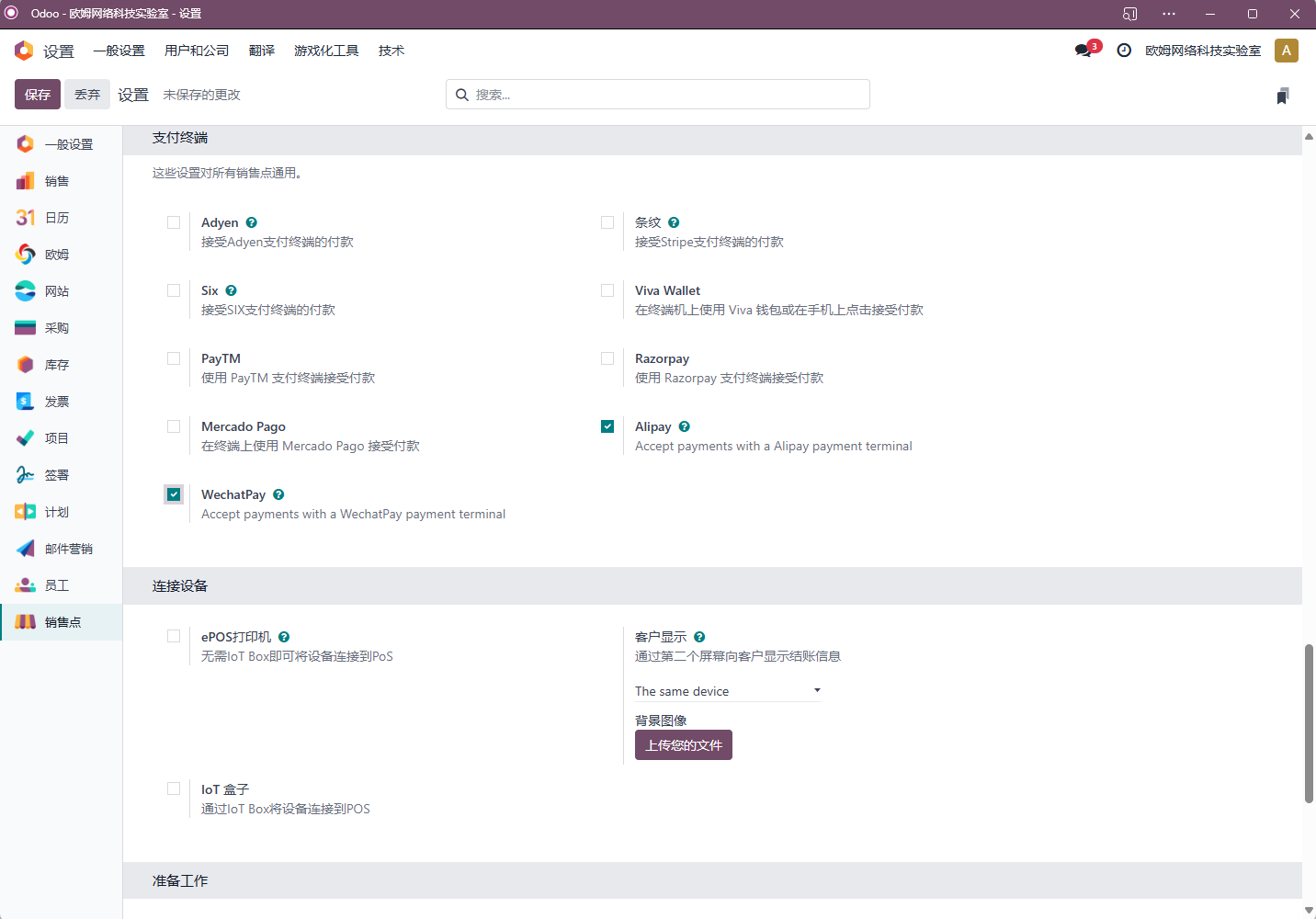1316x919 pixels.
Task: Enable the ePOS打印机 checkbox
Action: pos(174,636)
